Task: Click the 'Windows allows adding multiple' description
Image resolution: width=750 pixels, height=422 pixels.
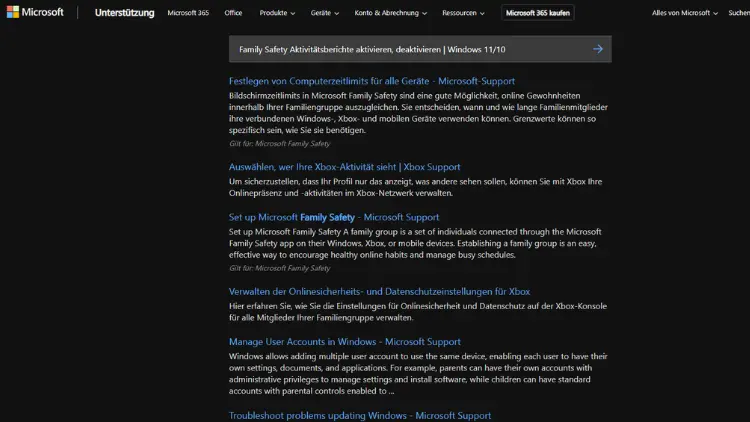Action: point(418,373)
